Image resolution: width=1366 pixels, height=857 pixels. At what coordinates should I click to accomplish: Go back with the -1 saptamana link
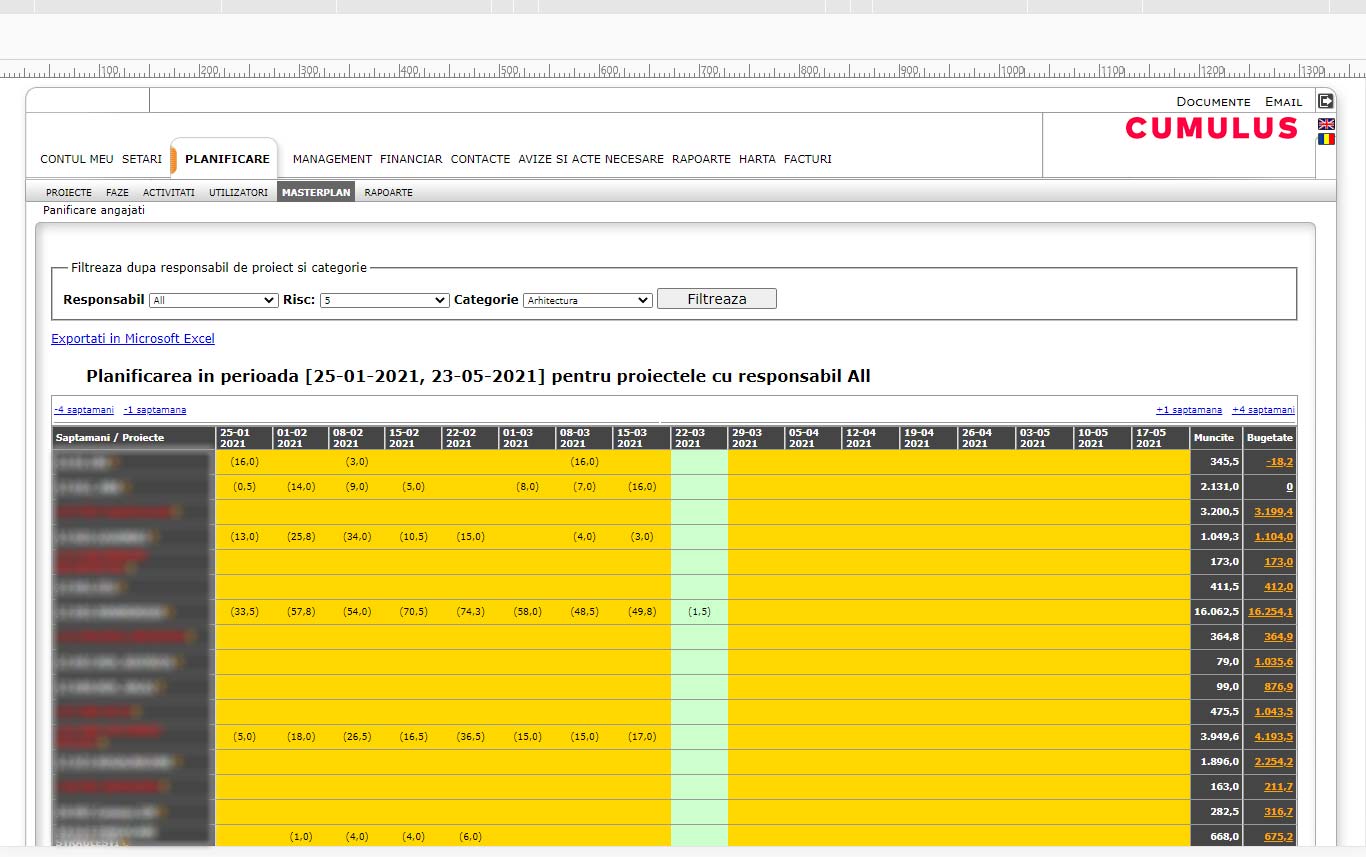click(x=155, y=410)
